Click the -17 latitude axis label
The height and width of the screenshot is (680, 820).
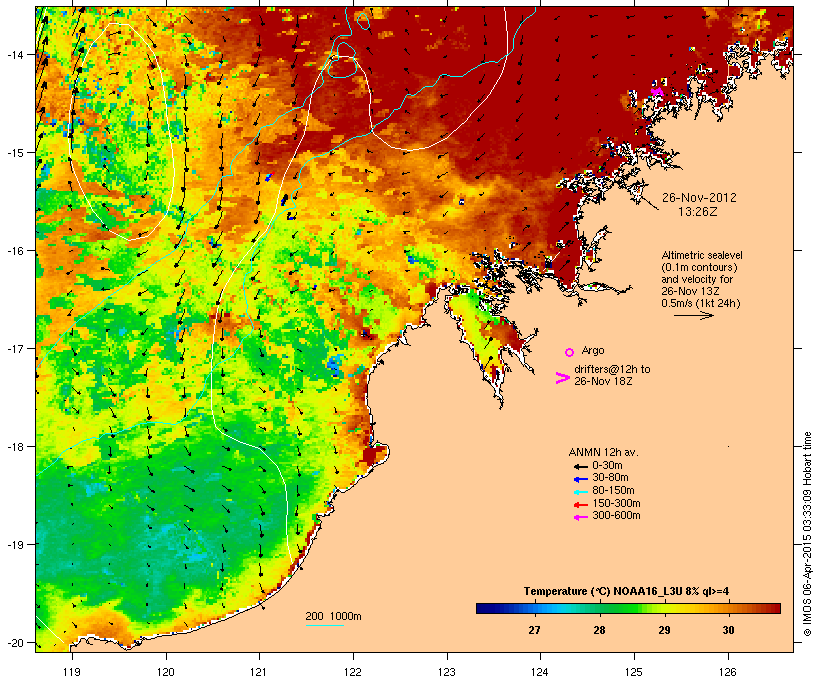click(14, 348)
